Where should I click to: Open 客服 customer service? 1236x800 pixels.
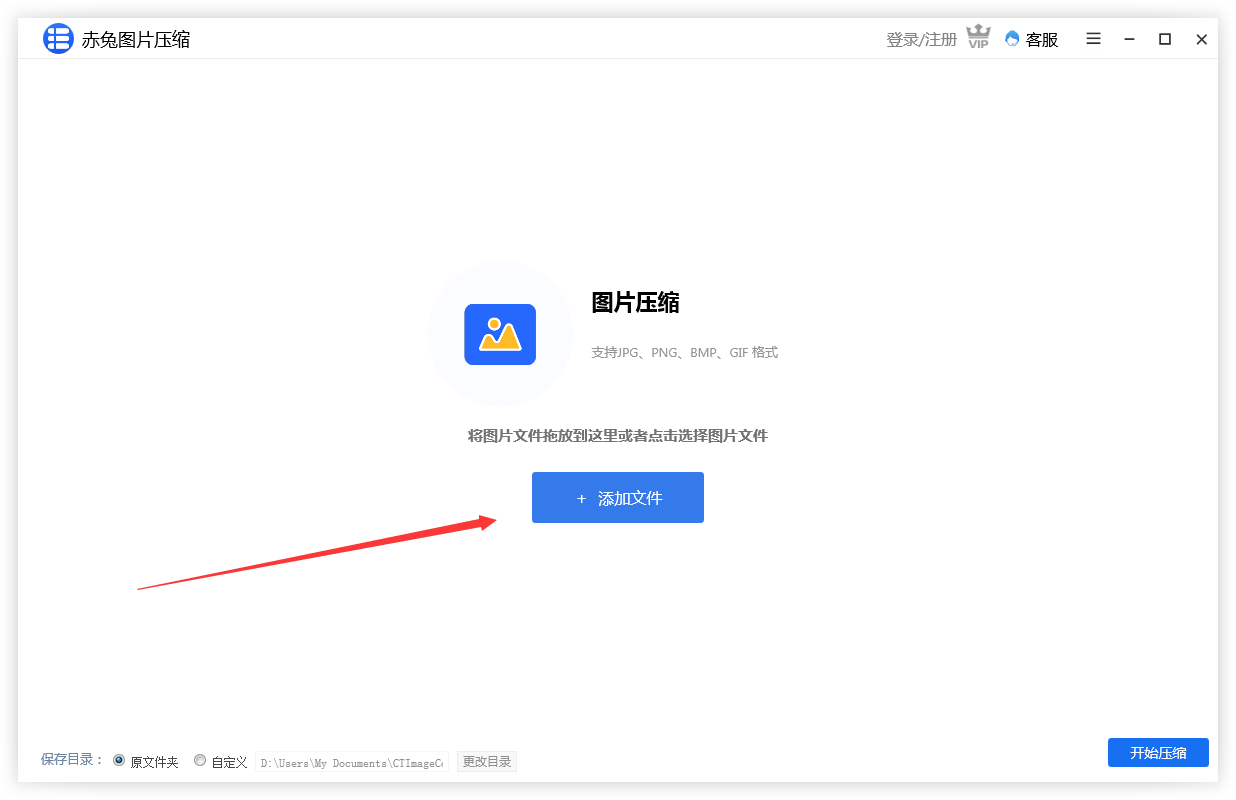[1031, 39]
